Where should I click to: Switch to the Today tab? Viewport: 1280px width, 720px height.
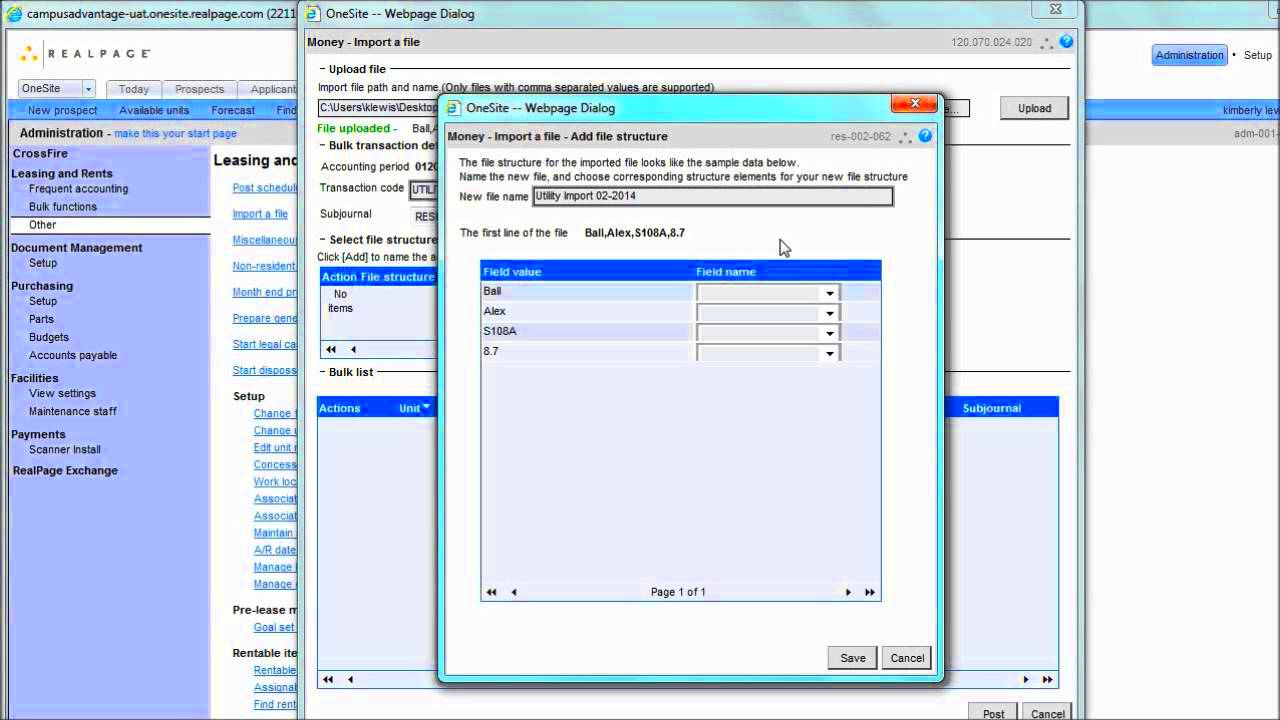[x=134, y=89]
